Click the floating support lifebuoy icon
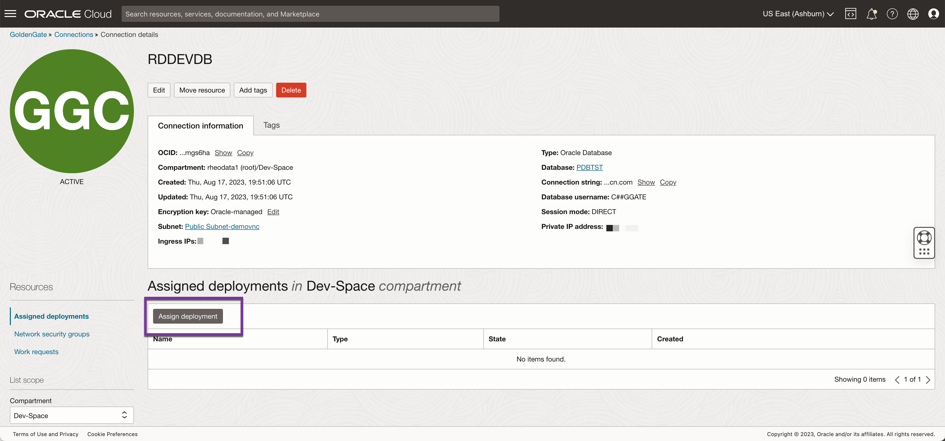The image size is (945, 441). coord(924,238)
